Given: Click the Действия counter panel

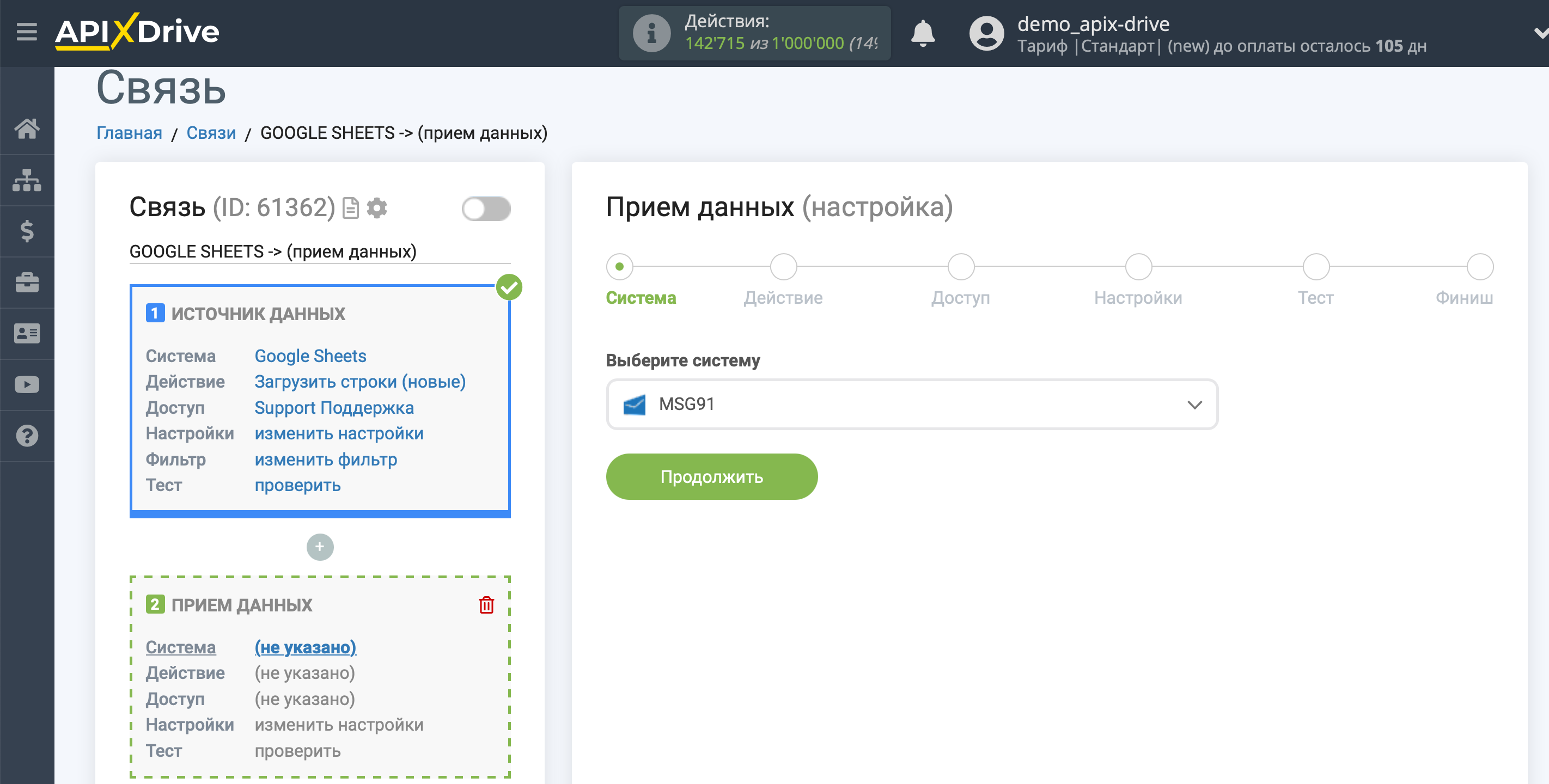Looking at the screenshot, I should click(755, 33).
